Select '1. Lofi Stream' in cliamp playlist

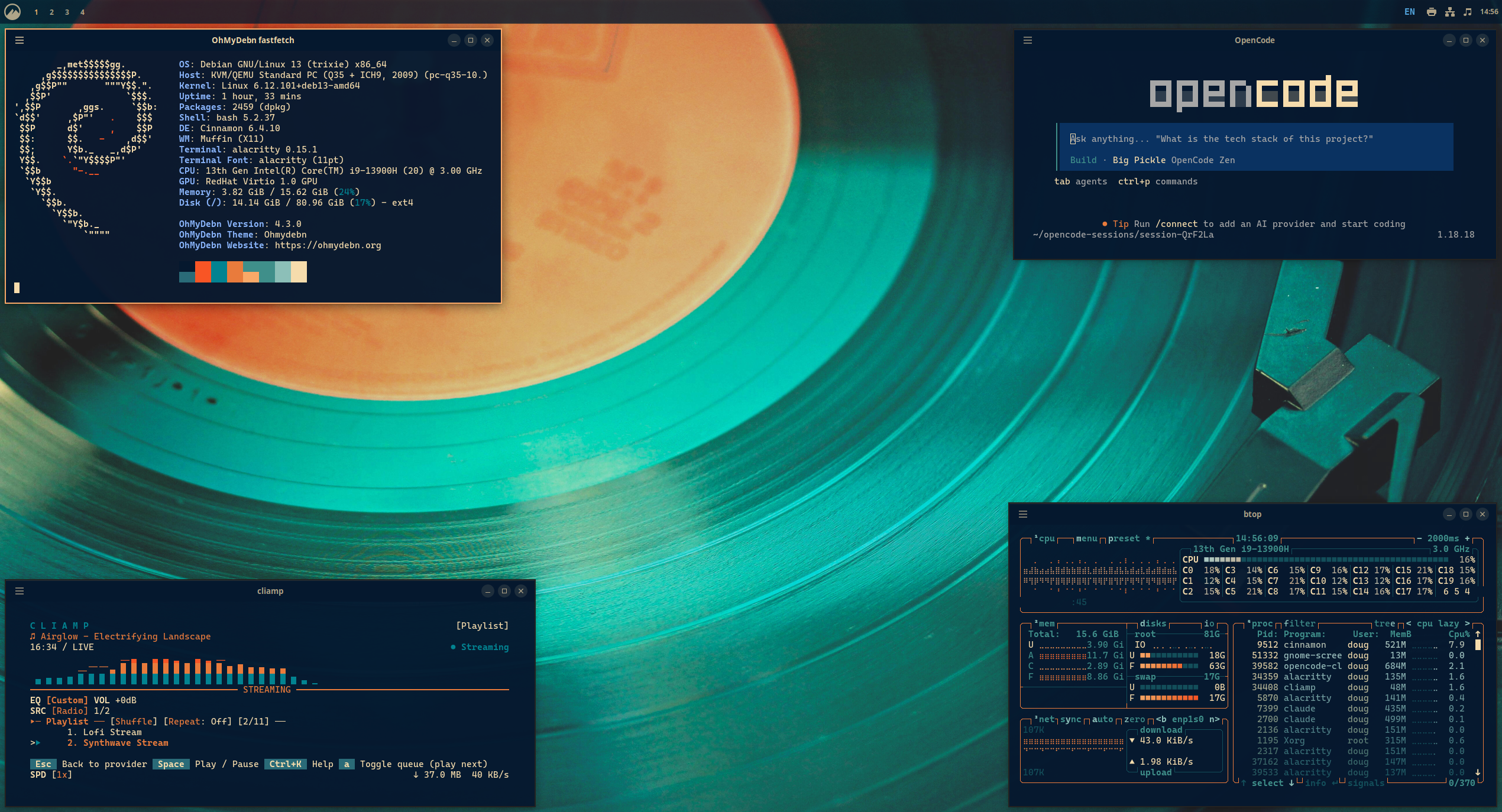105,732
